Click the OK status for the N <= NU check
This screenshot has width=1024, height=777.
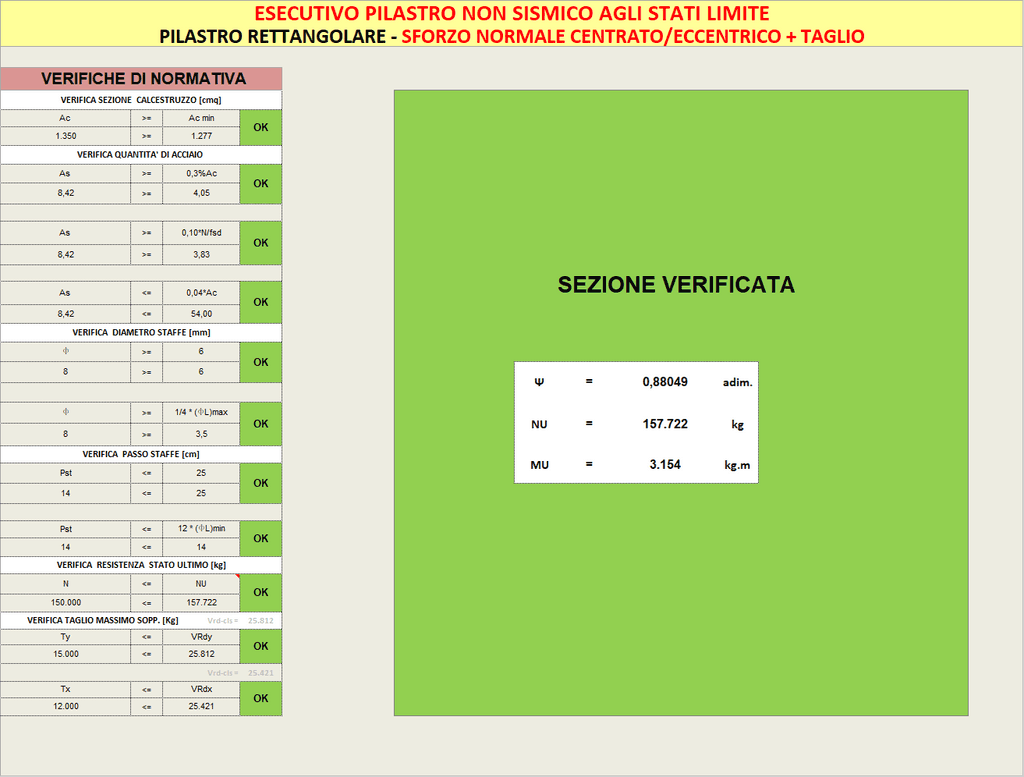click(x=261, y=592)
